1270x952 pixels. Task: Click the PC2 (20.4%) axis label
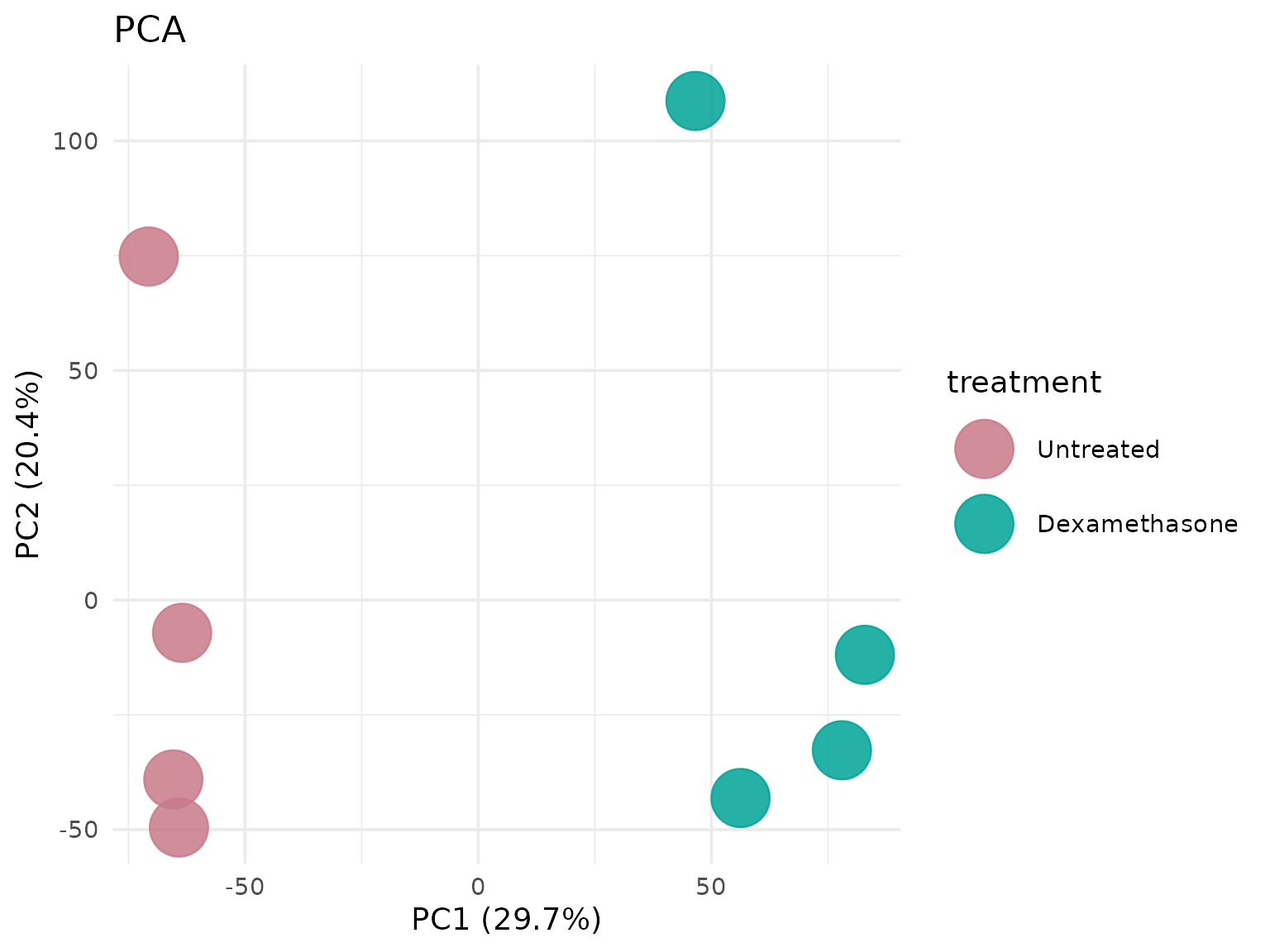click(30, 464)
